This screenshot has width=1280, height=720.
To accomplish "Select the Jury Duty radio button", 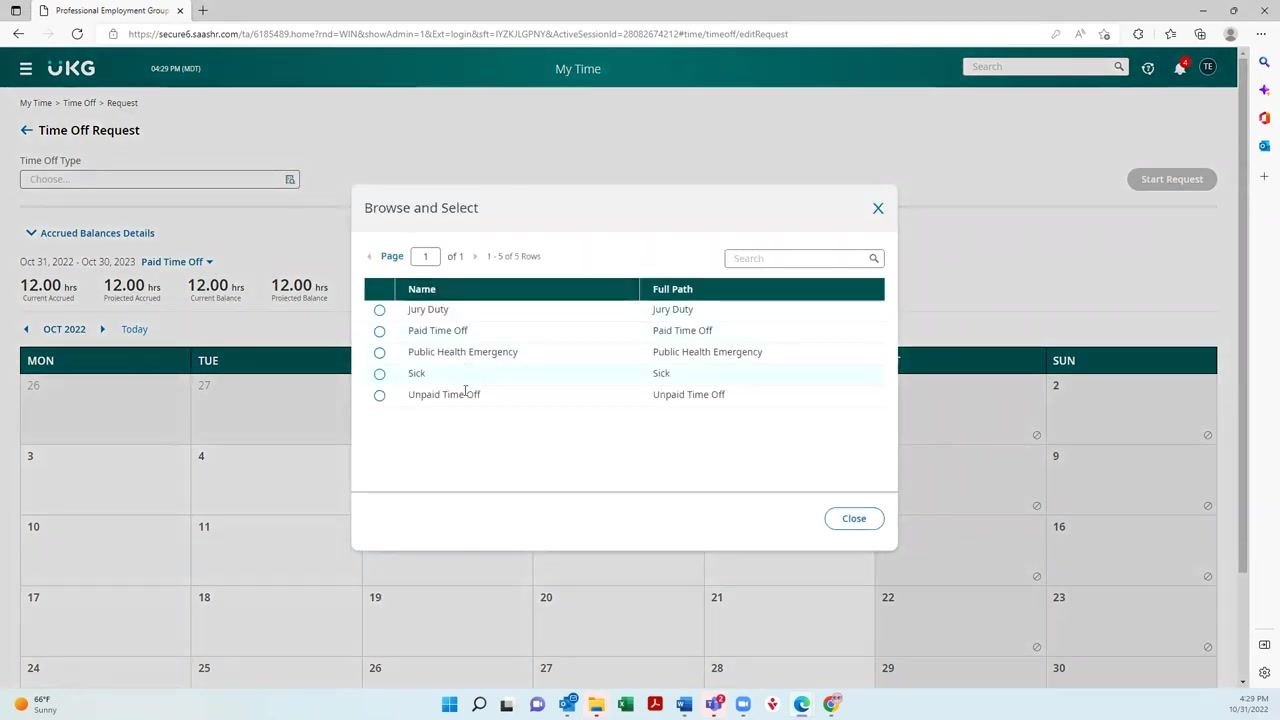I will [x=379, y=310].
